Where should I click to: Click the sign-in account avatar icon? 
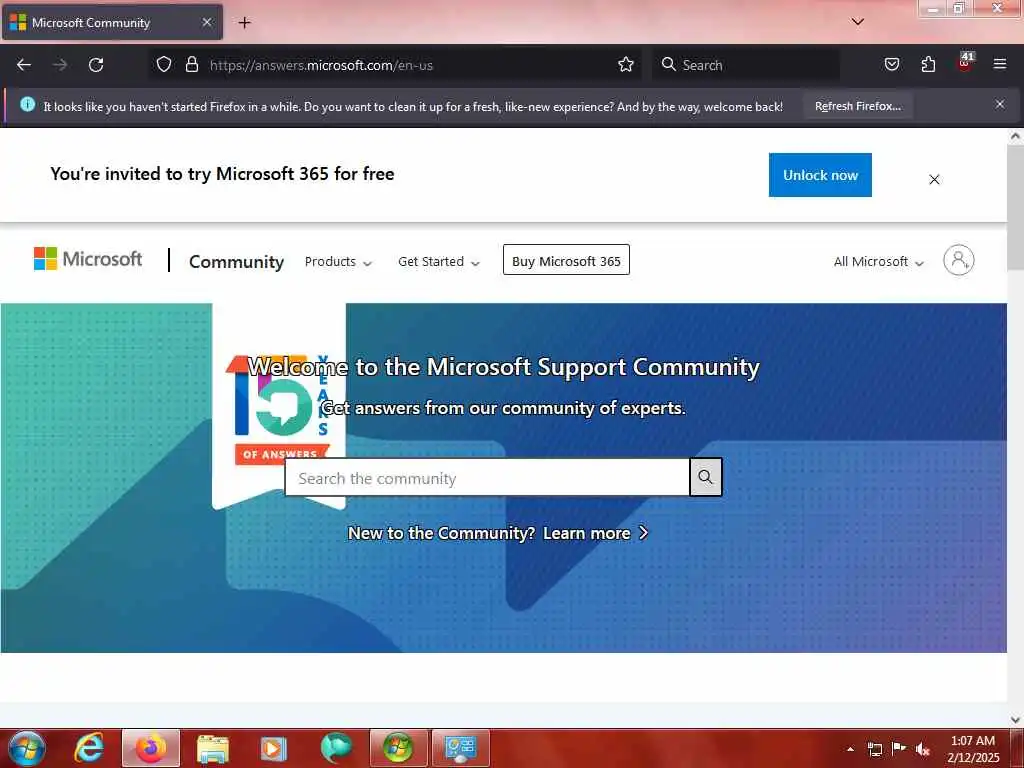tap(959, 260)
